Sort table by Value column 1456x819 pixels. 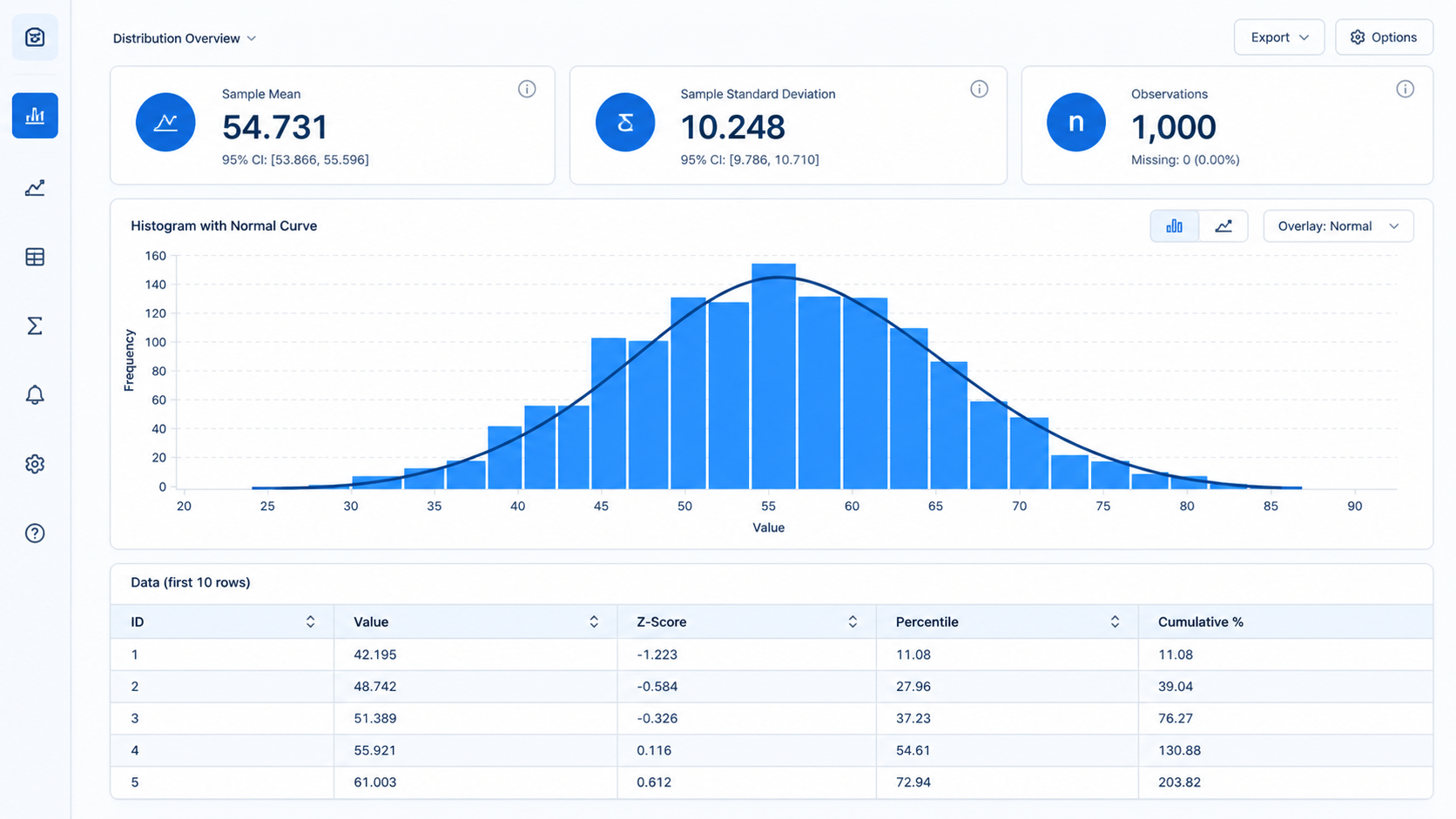(x=594, y=621)
